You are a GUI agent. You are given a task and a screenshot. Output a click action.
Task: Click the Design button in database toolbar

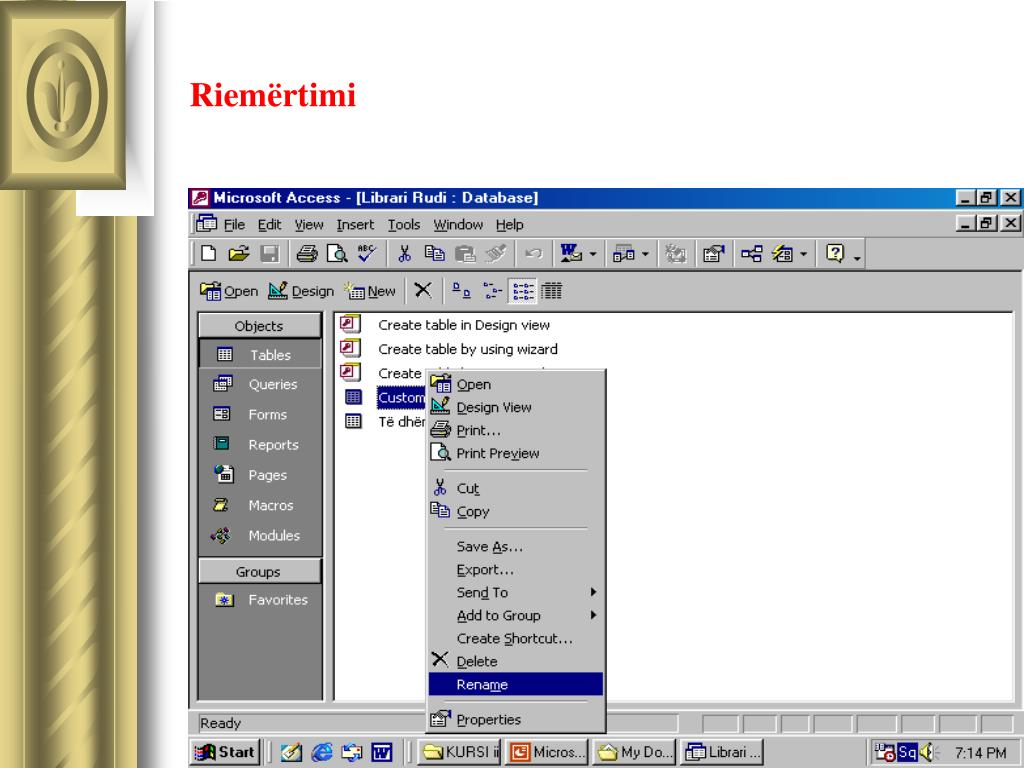point(300,291)
